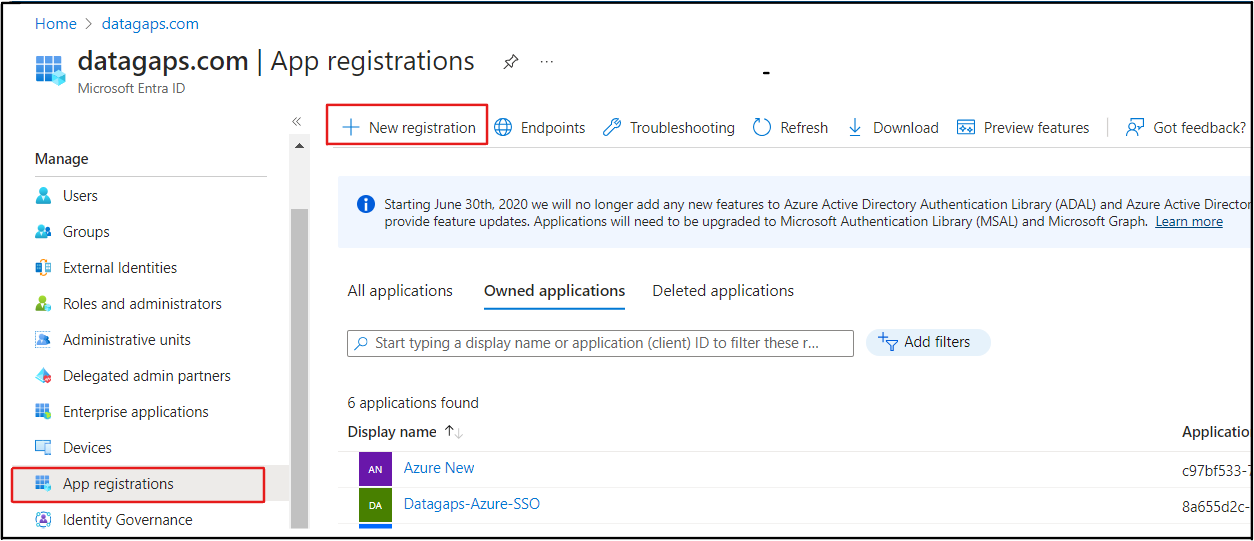Viewport: 1254px width, 541px height.
Task: Click the Got feedback? toolbar label
Action: [x=1200, y=128]
